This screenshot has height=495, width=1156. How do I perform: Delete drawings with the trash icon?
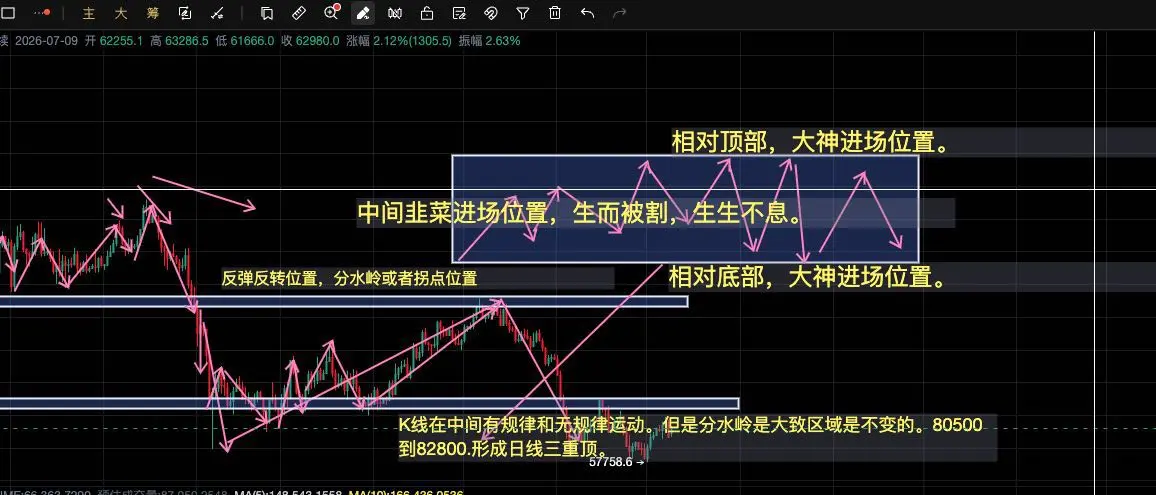point(555,13)
